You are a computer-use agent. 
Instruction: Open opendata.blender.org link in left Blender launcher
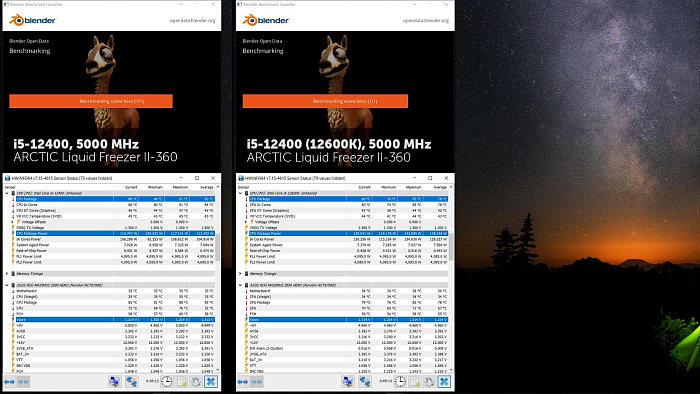pos(192,21)
